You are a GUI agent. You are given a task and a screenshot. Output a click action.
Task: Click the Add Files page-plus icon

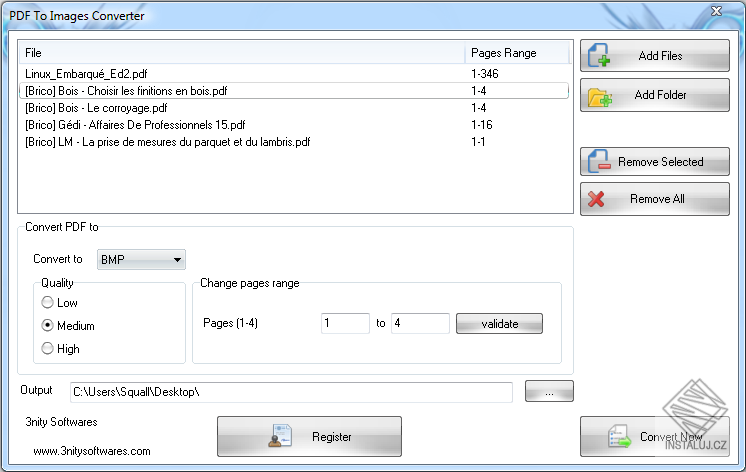click(599, 56)
